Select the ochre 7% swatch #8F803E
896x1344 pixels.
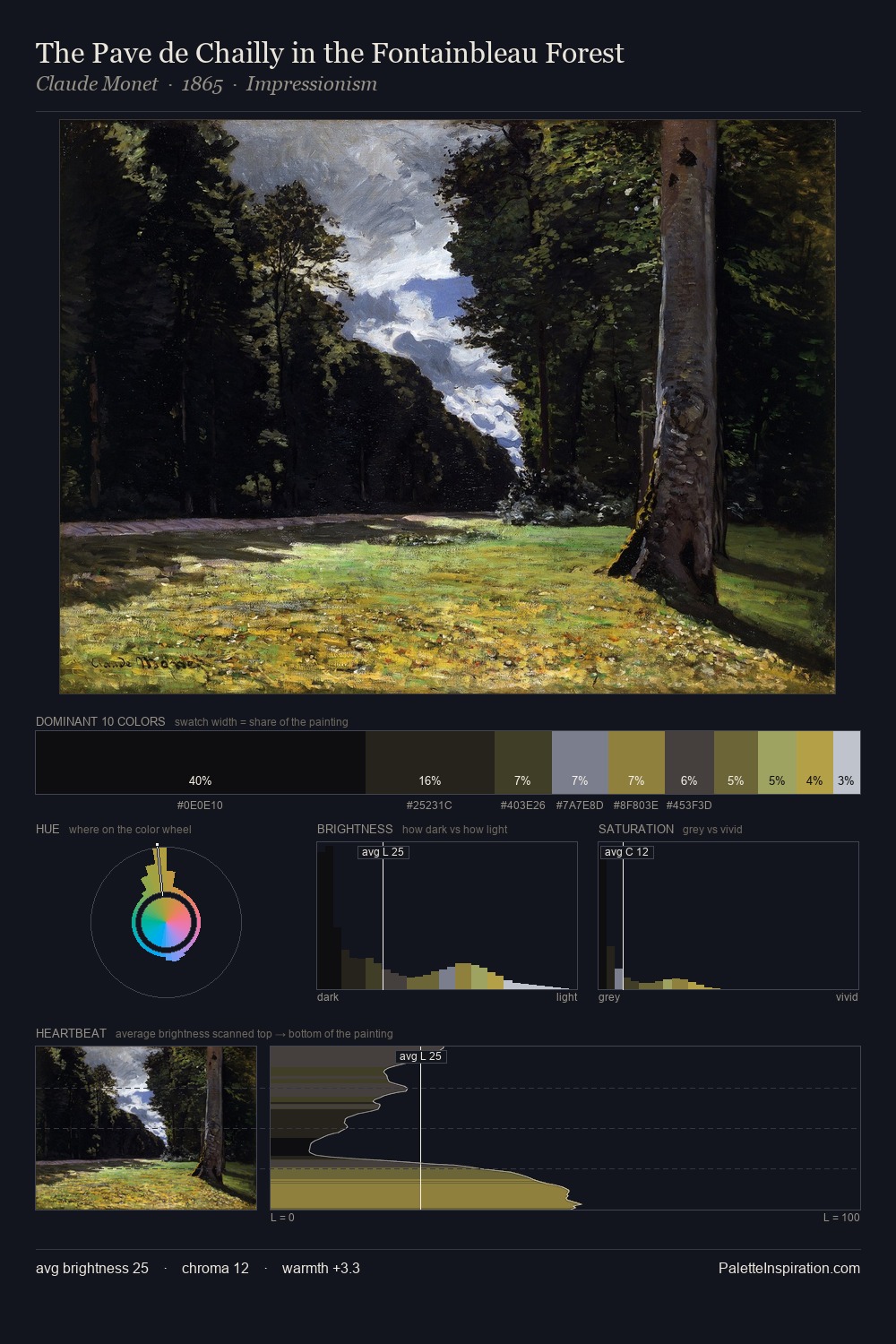coord(636,762)
